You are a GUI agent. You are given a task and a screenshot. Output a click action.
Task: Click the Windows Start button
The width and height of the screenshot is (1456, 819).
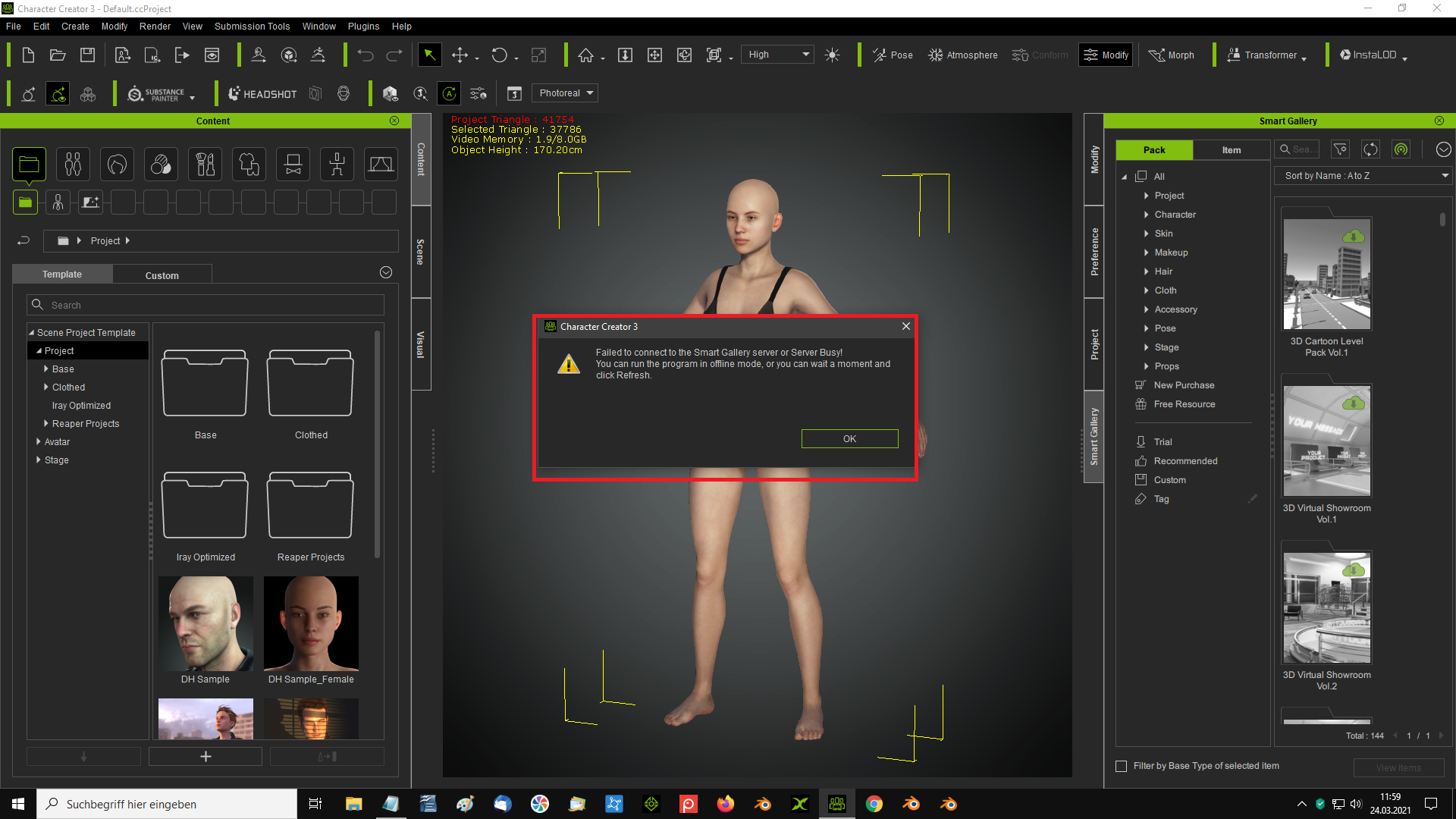18,804
